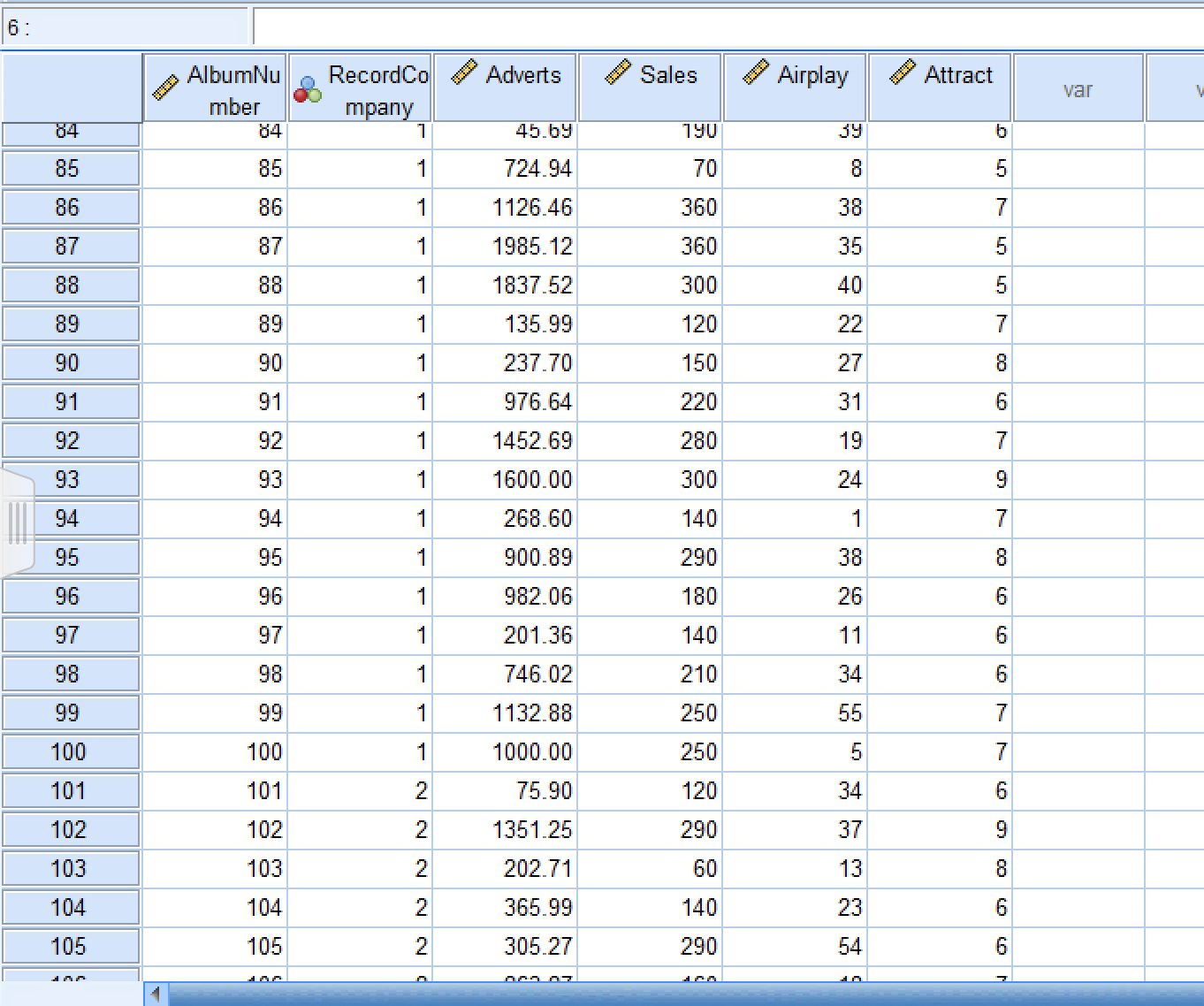Click the nominal icon beside RecordCompany header
This screenshot has height=1006, width=1204.
click(308, 89)
